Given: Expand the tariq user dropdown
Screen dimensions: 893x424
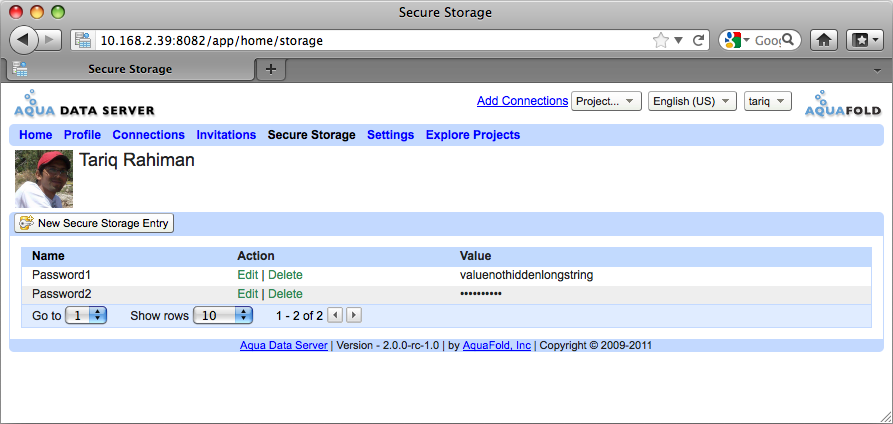Looking at the screenshot, I should pos(768,101).
